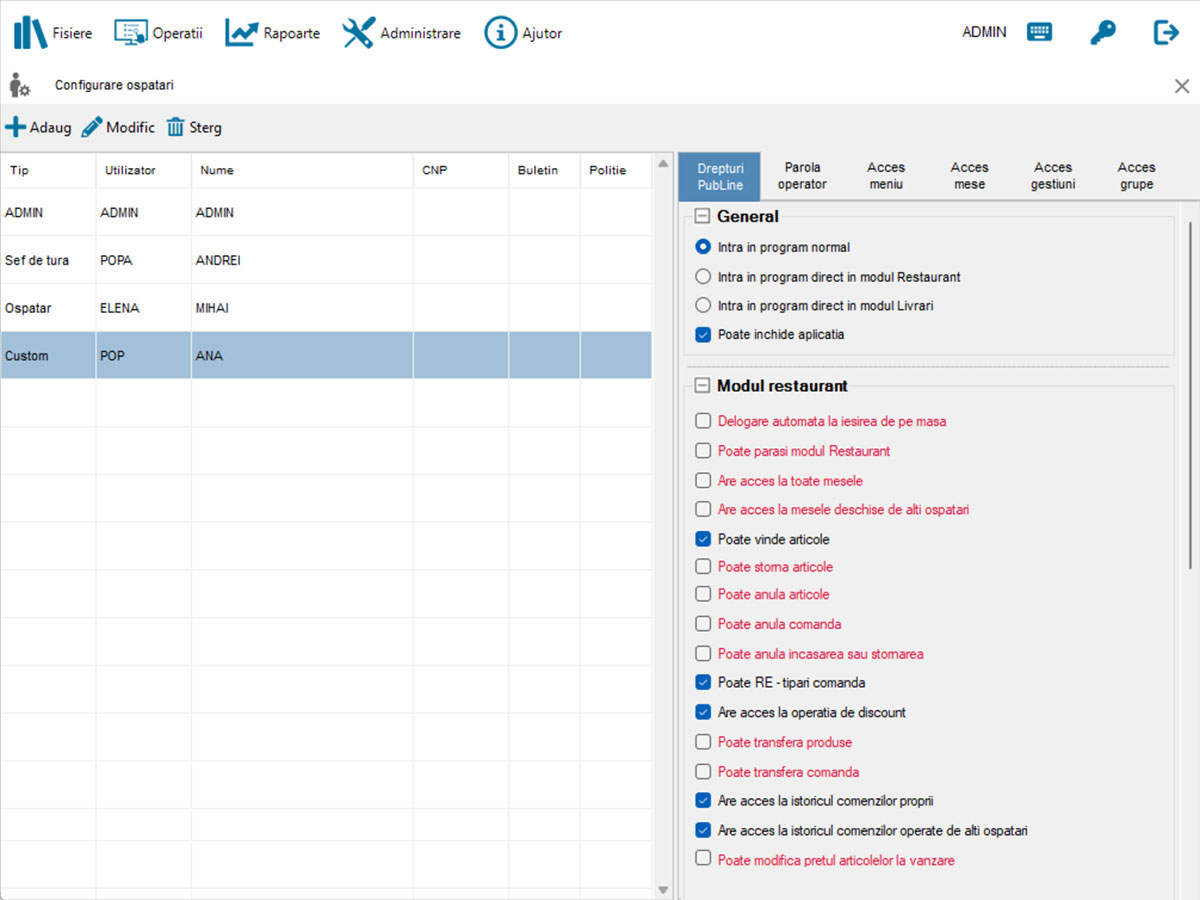Click the Tip column header
The width and height of the screenshot is (1200, 900).
point(48,170)
